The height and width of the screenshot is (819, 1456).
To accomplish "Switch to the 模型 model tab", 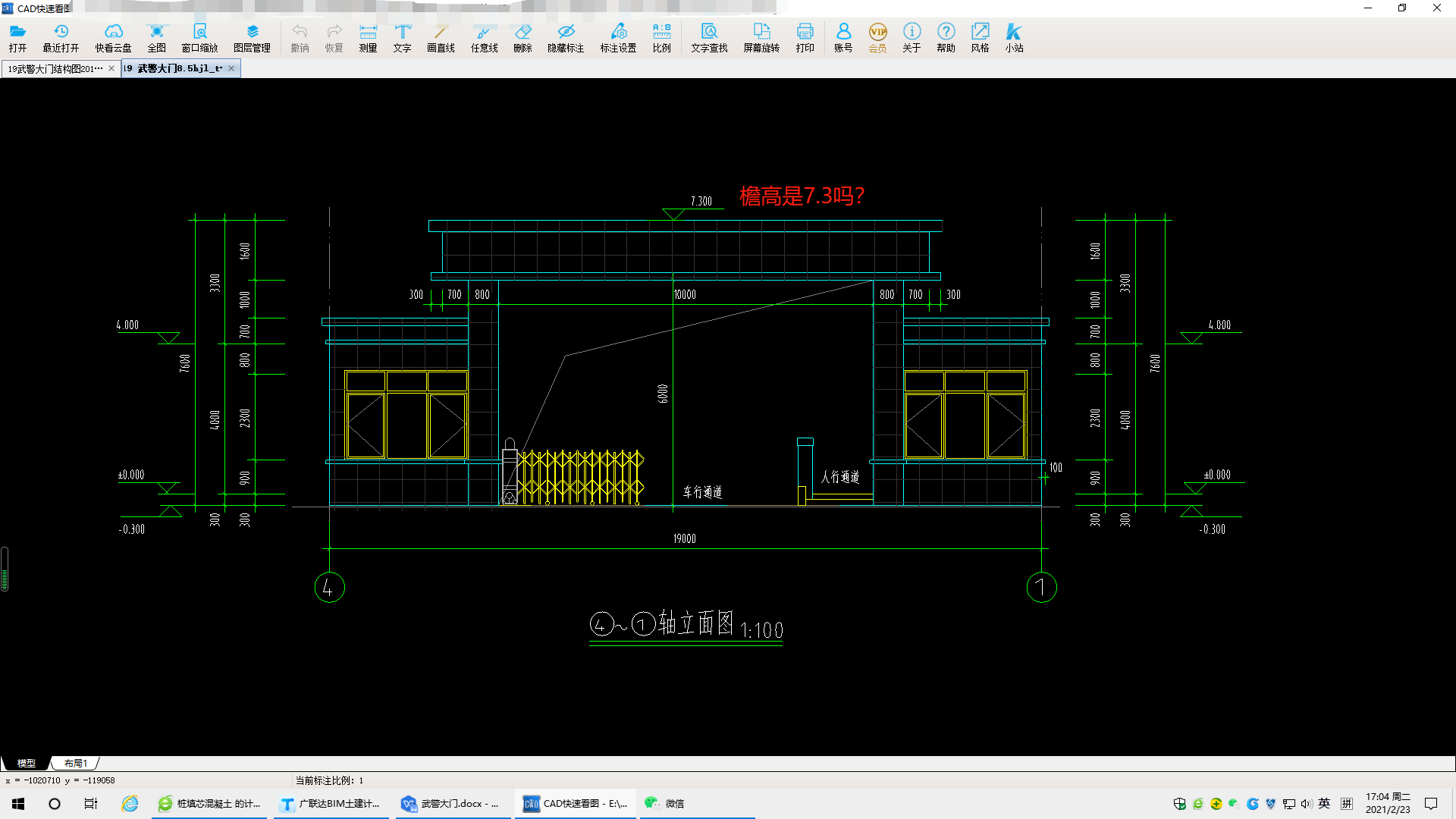I will 27,764.
